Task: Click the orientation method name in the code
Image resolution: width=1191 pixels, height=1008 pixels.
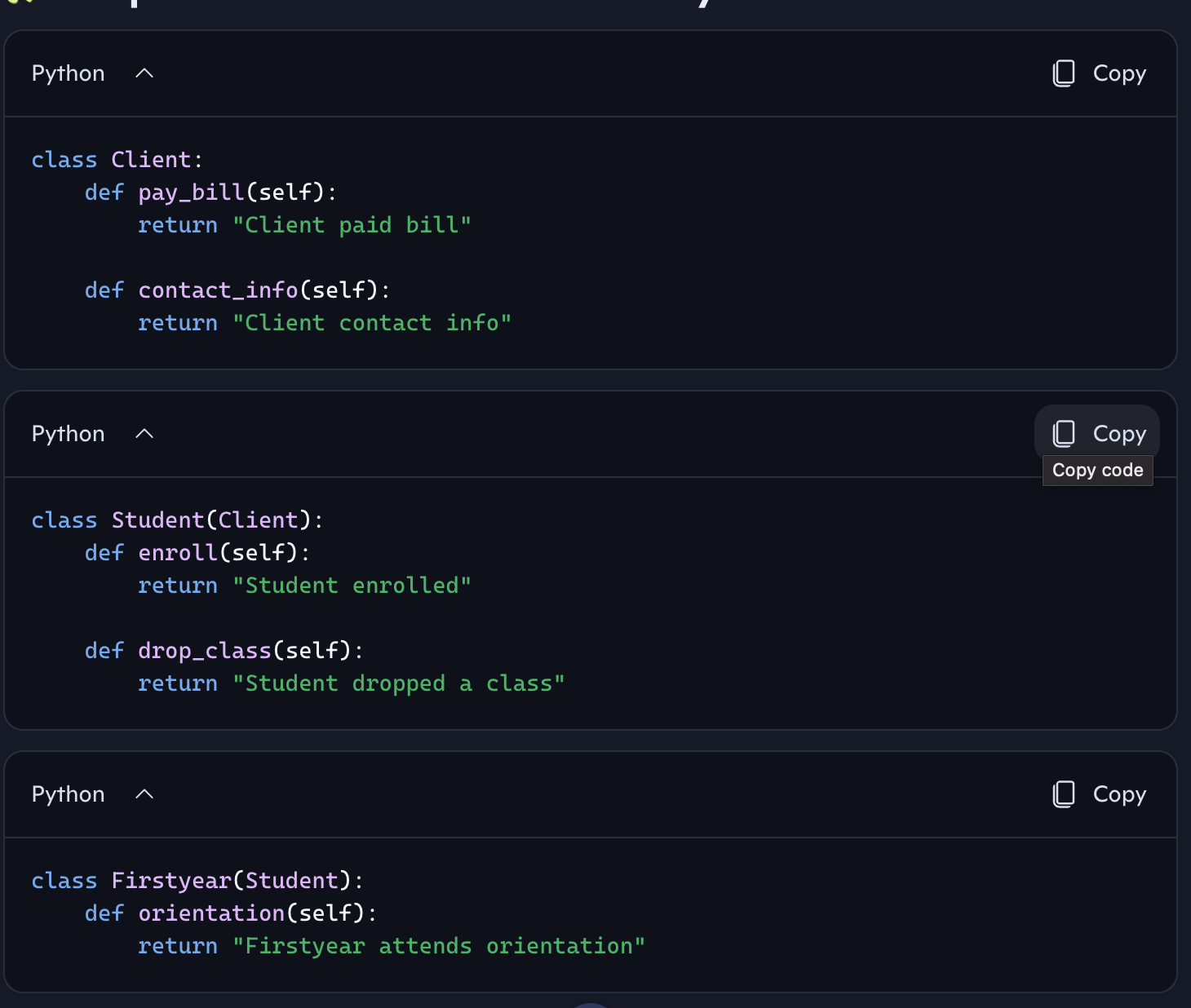Action: coord(211,913)
